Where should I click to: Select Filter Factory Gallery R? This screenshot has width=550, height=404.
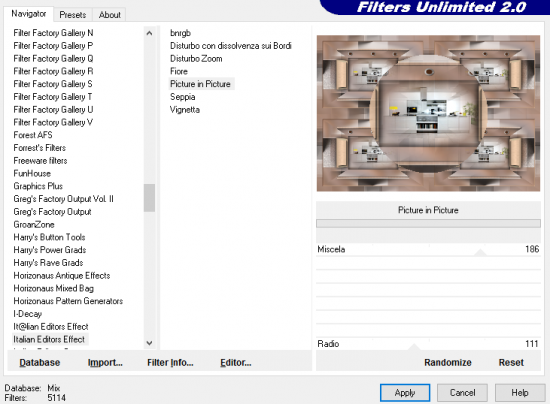click(x=53, y=71)
